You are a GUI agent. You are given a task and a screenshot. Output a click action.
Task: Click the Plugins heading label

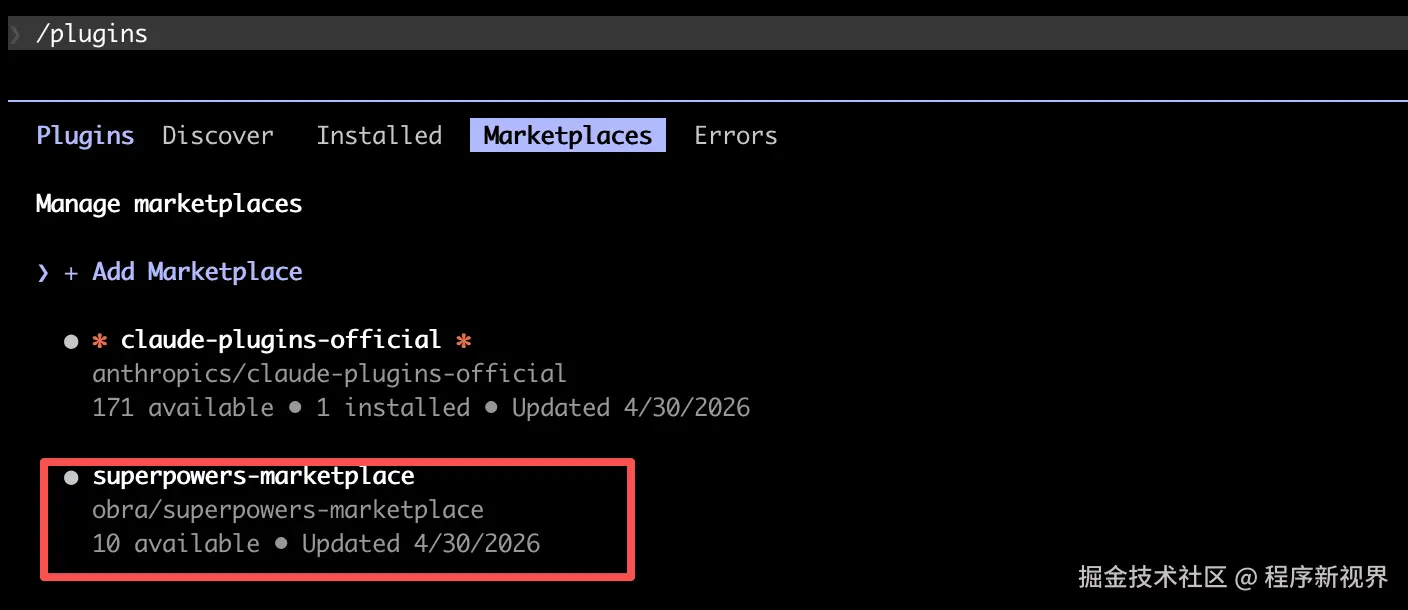coord(85,136)
